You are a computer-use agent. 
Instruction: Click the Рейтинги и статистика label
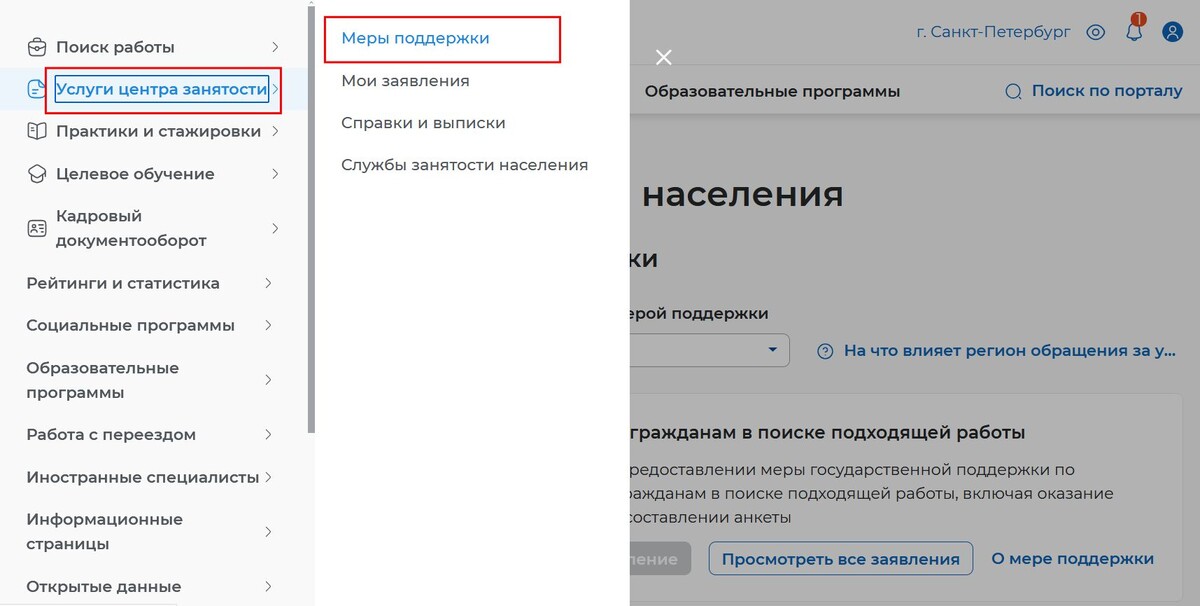123,283
